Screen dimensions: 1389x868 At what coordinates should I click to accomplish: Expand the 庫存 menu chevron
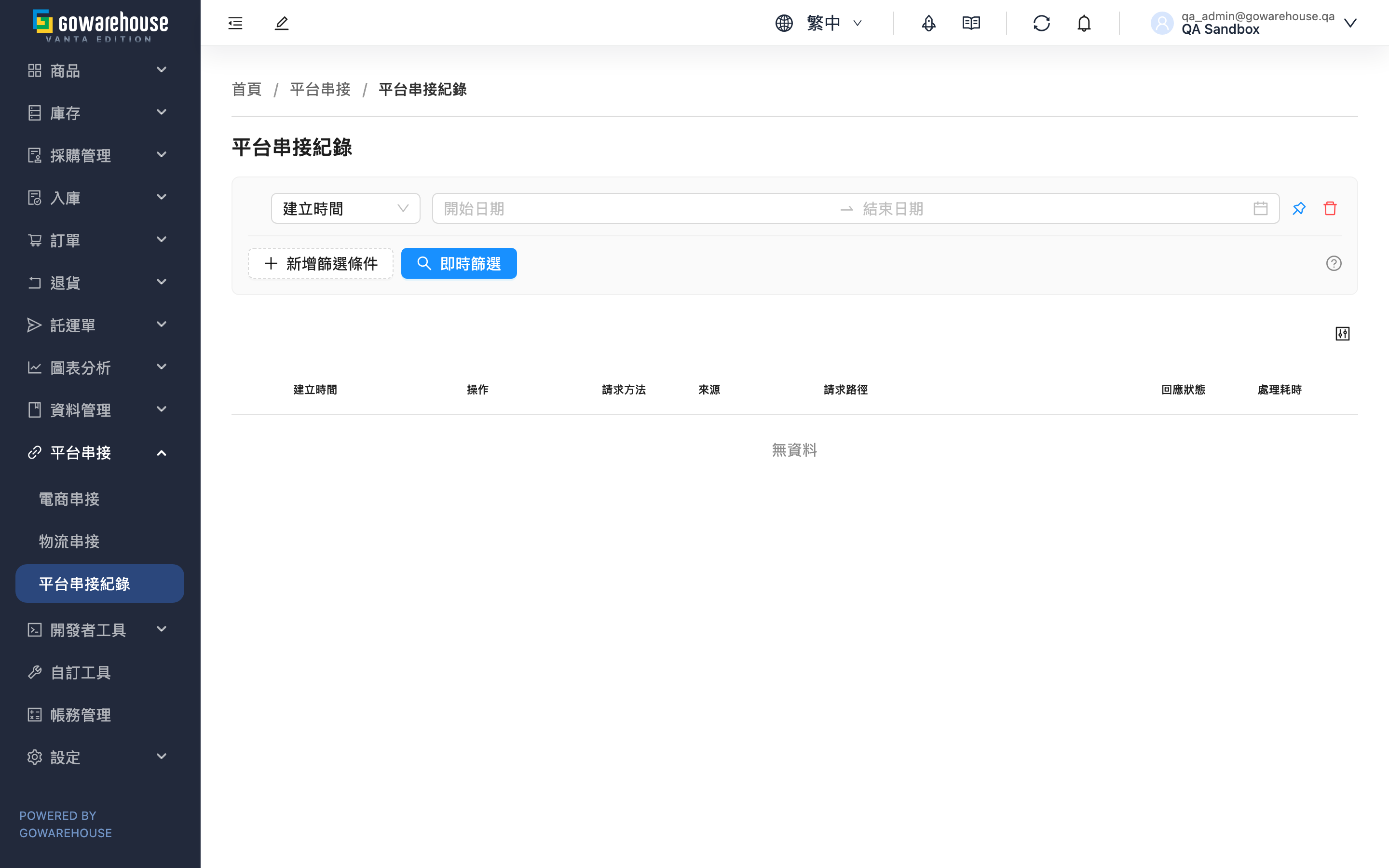(162, 112)
